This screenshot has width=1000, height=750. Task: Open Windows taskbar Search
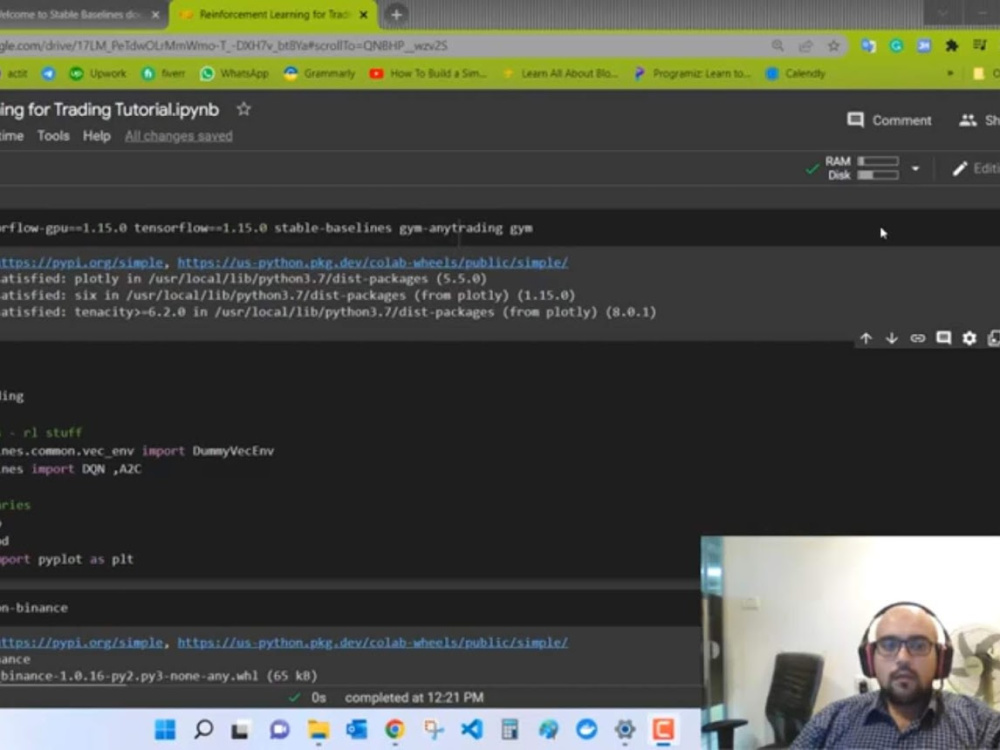(x=203, y=729)
